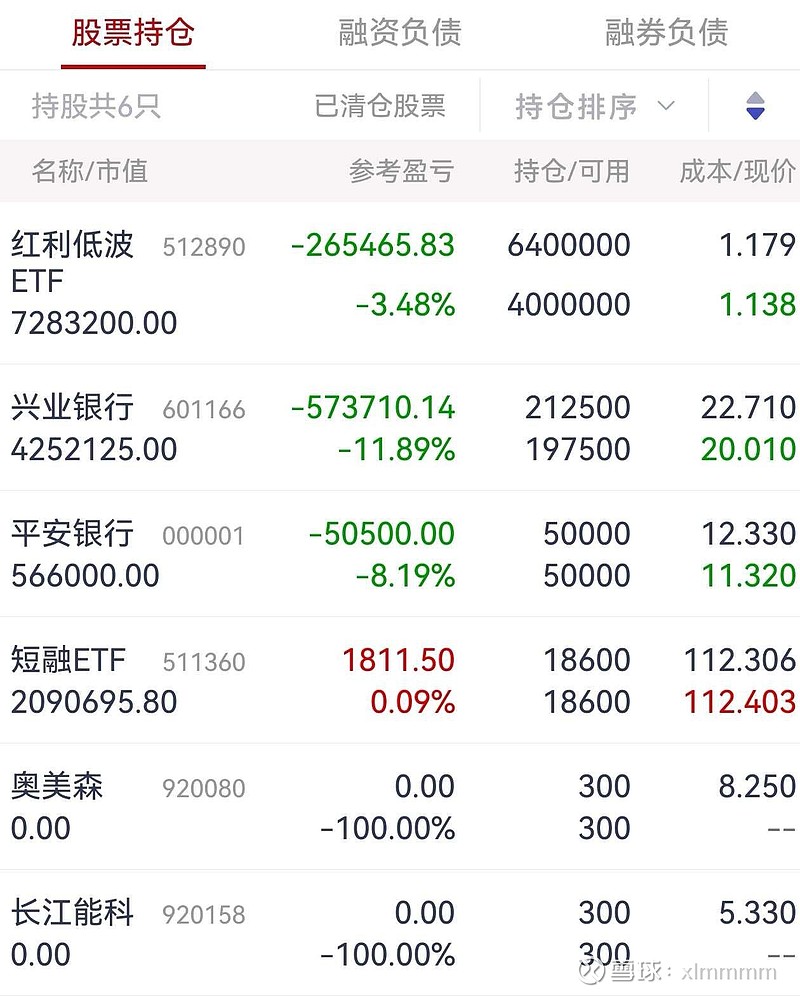This screenshot has height=996, width=800.
Task: Tap the 短融ETF holding name
Action: (69, 660)
